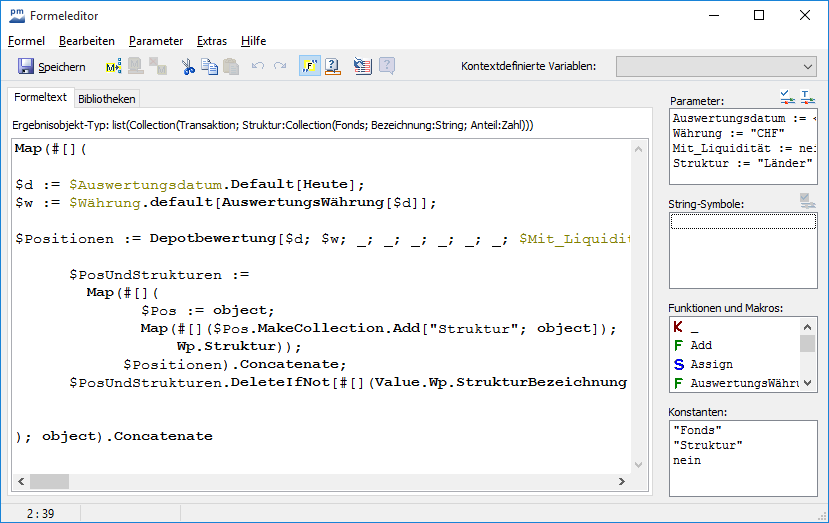Click the copy icon in toolbar

[x=209, y=67]
